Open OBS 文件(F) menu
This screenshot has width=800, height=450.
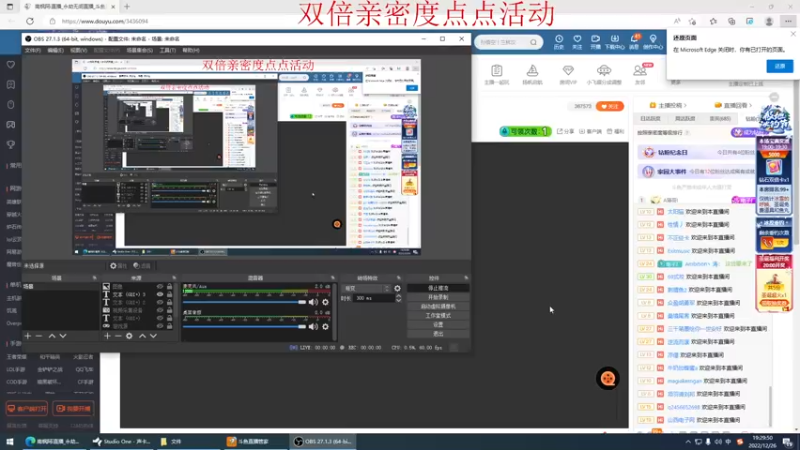click(33, 51)
